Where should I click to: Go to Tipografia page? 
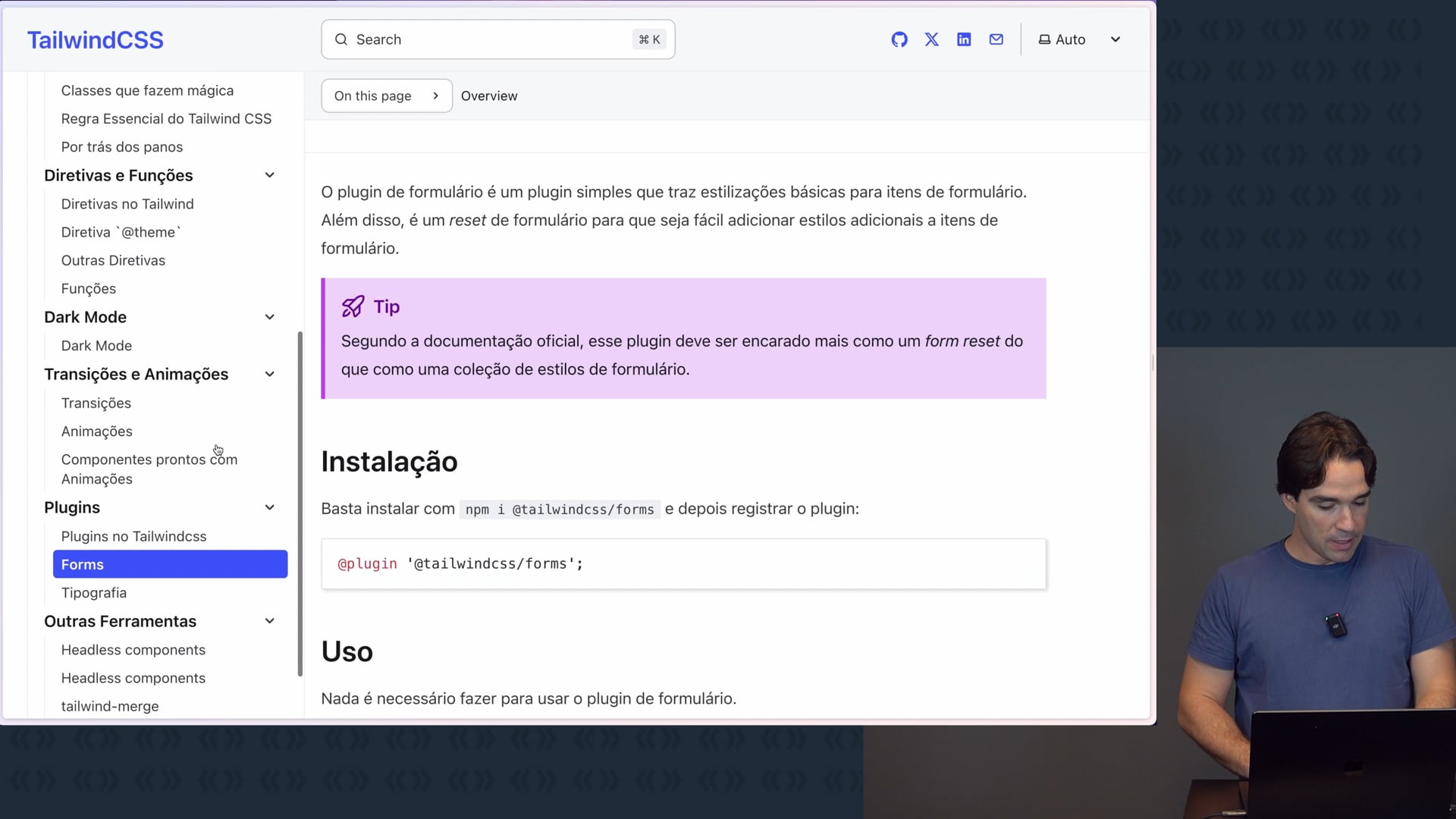94,593
